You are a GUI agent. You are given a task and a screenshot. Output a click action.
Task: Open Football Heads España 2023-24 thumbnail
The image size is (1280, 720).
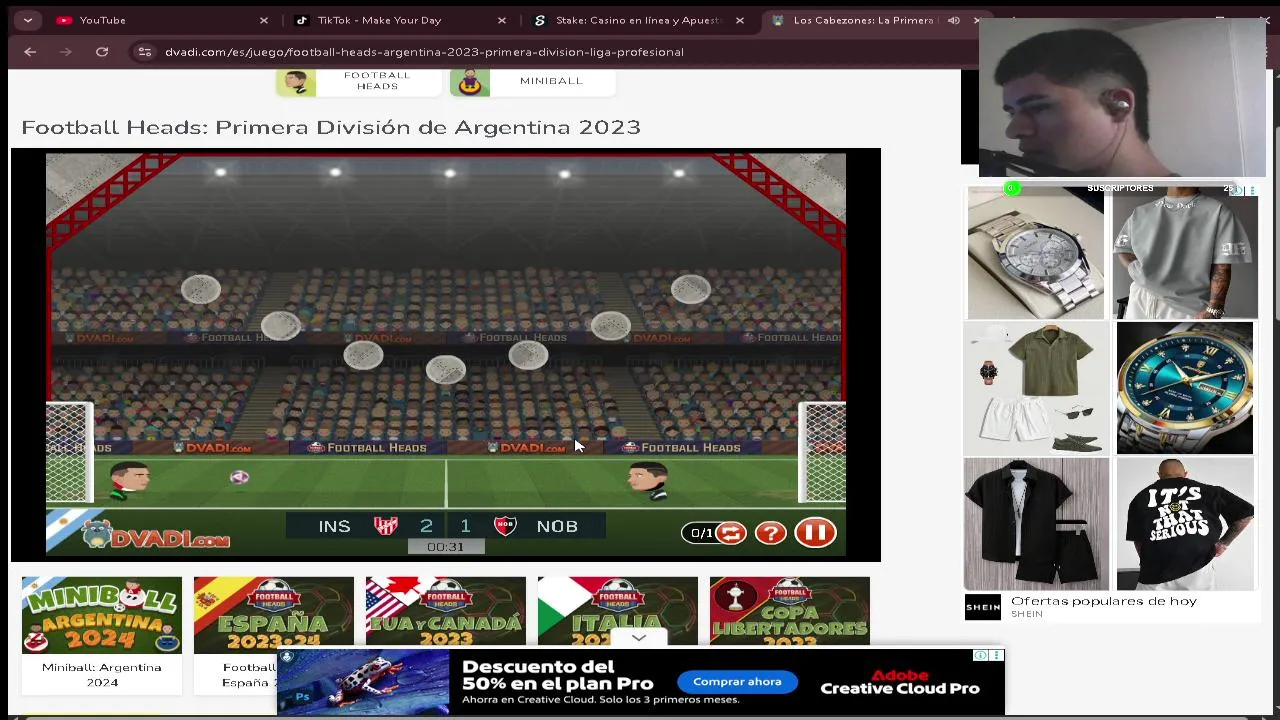coord(273,614)
